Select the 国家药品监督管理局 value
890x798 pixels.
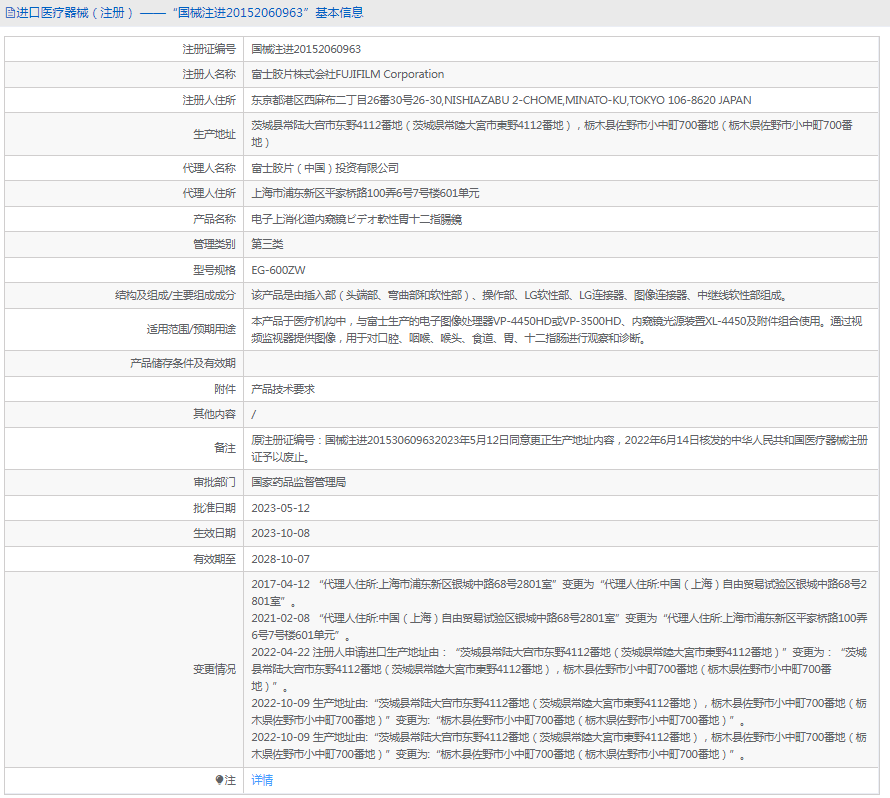coord(299,482)
